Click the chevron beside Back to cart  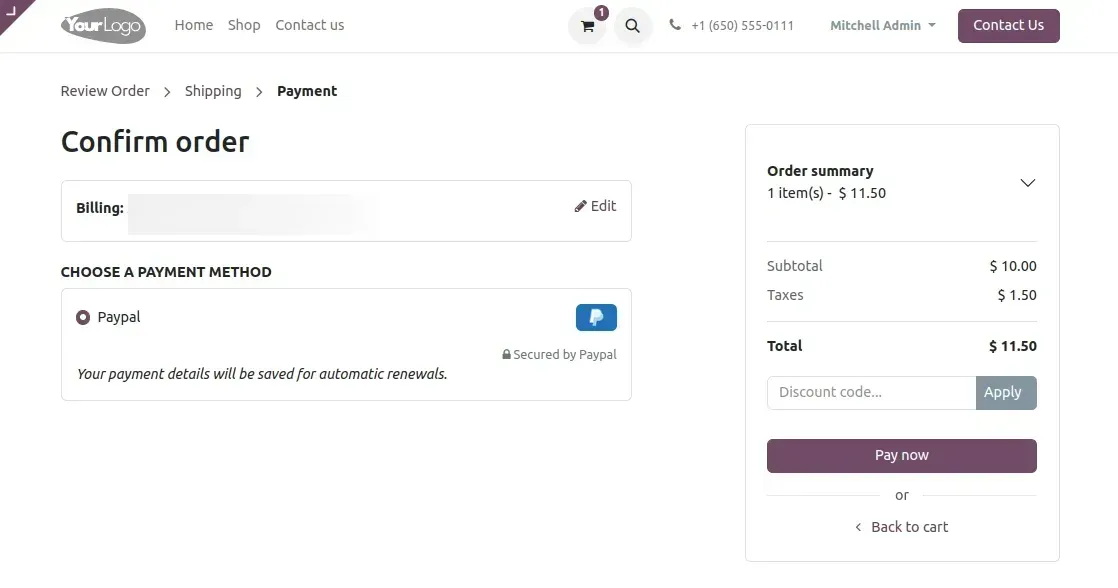click(x=857, y=527)
